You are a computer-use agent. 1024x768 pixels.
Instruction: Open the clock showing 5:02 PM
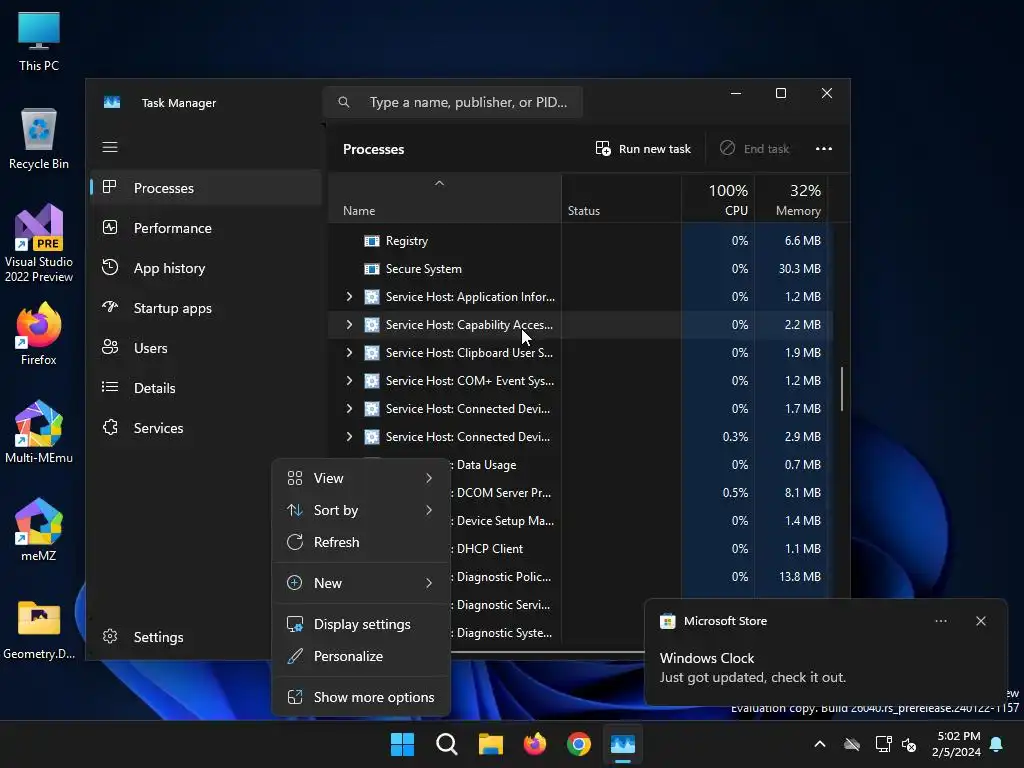click(956, 744)
